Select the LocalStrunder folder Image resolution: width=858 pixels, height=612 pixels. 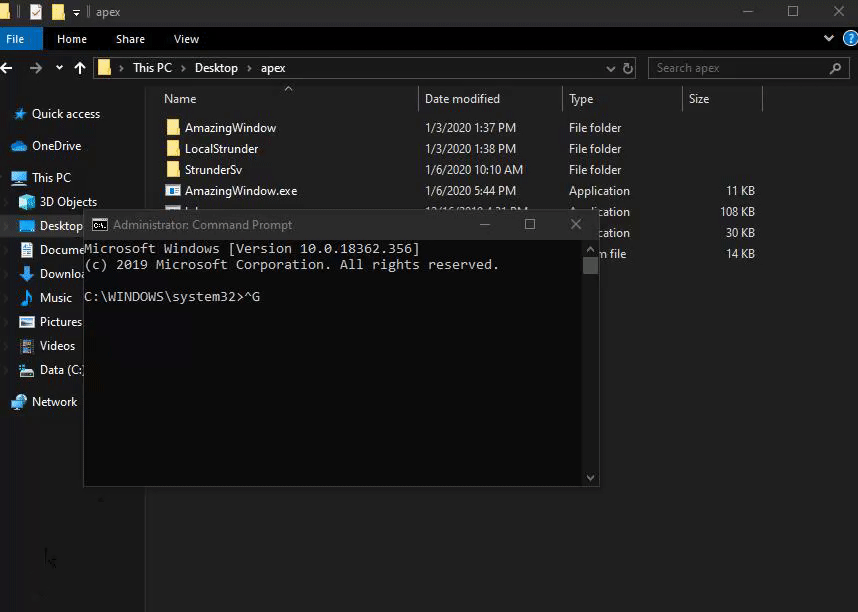coord(221,148)
